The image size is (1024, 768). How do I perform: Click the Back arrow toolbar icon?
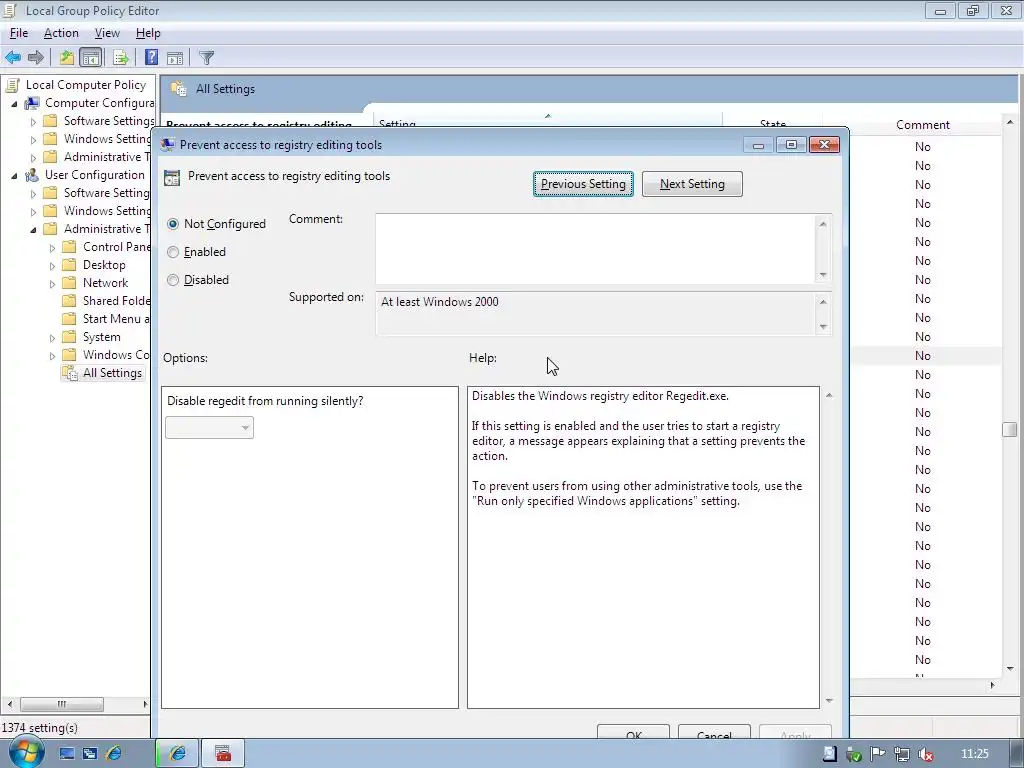pyautogui.click(x=13, y=57)
